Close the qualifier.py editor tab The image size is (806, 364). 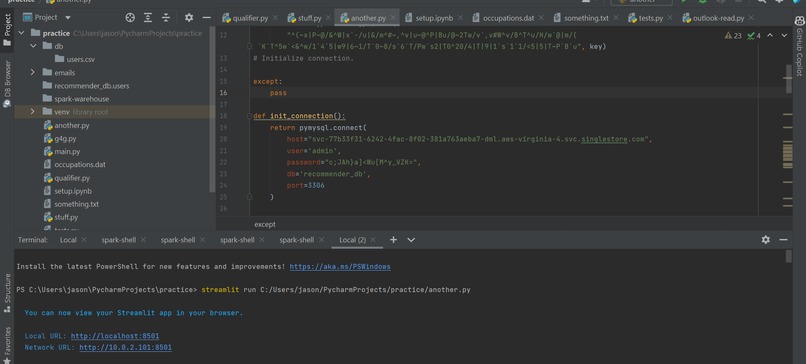pos(276,18)
